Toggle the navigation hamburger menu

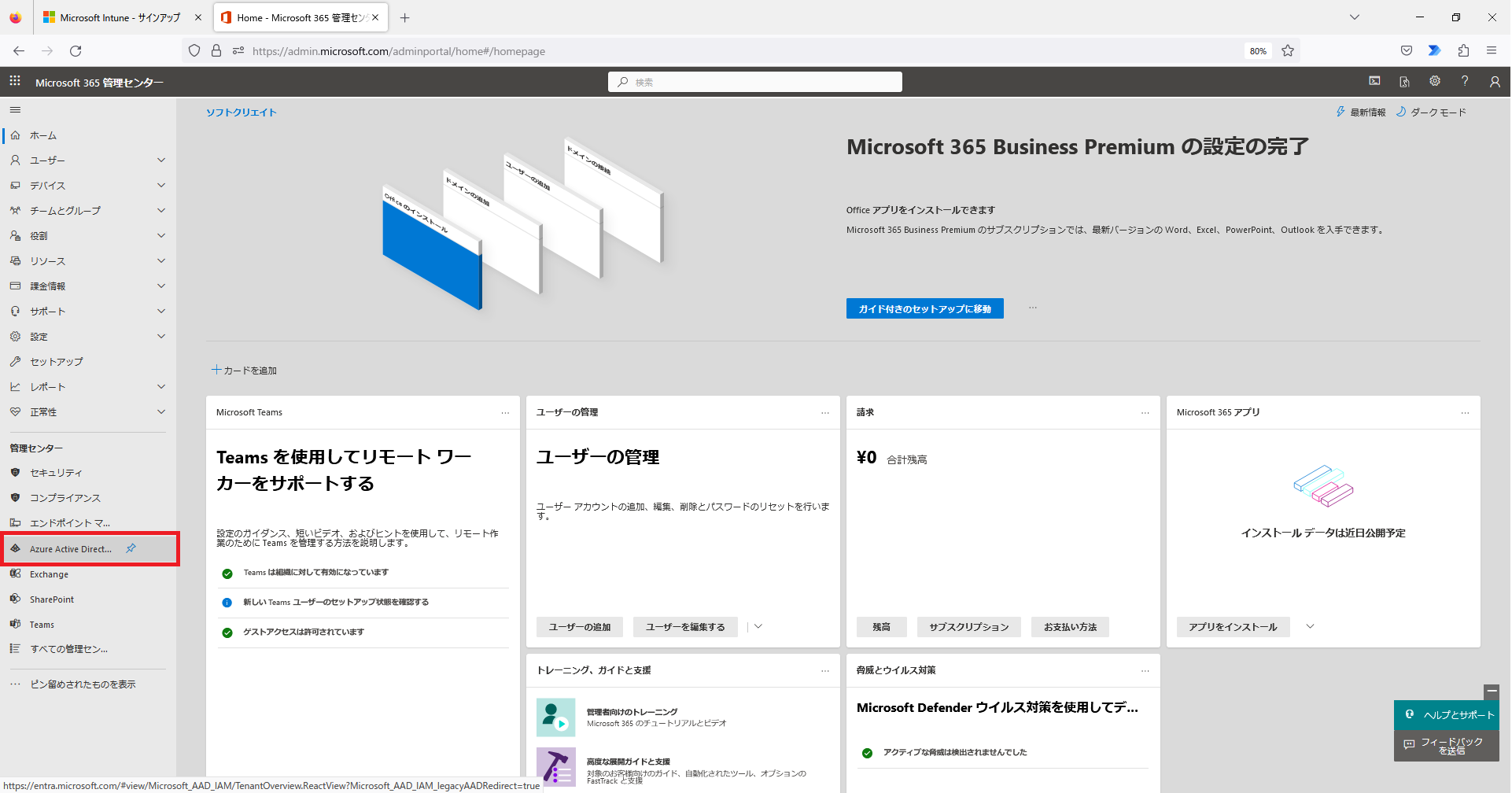coord(15,110)
